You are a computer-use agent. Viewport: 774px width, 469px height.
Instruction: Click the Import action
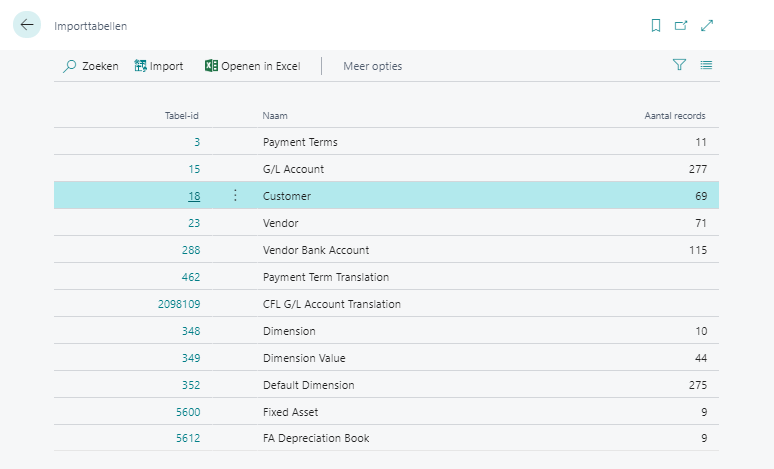pos(159,66)
